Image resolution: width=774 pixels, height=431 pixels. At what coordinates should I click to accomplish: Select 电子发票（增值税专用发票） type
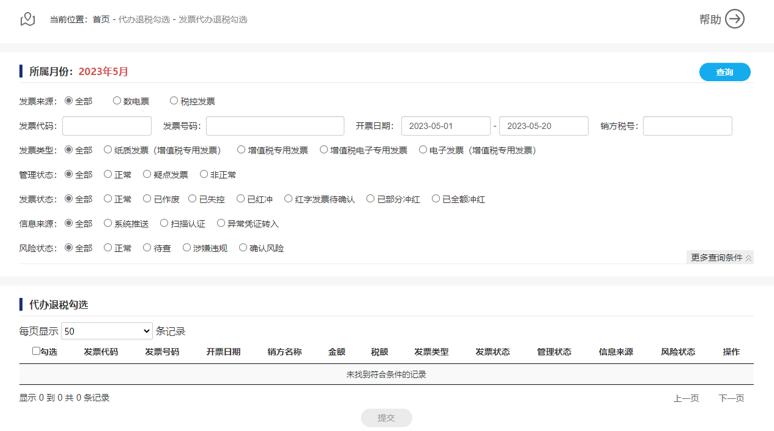click(423, 150)
